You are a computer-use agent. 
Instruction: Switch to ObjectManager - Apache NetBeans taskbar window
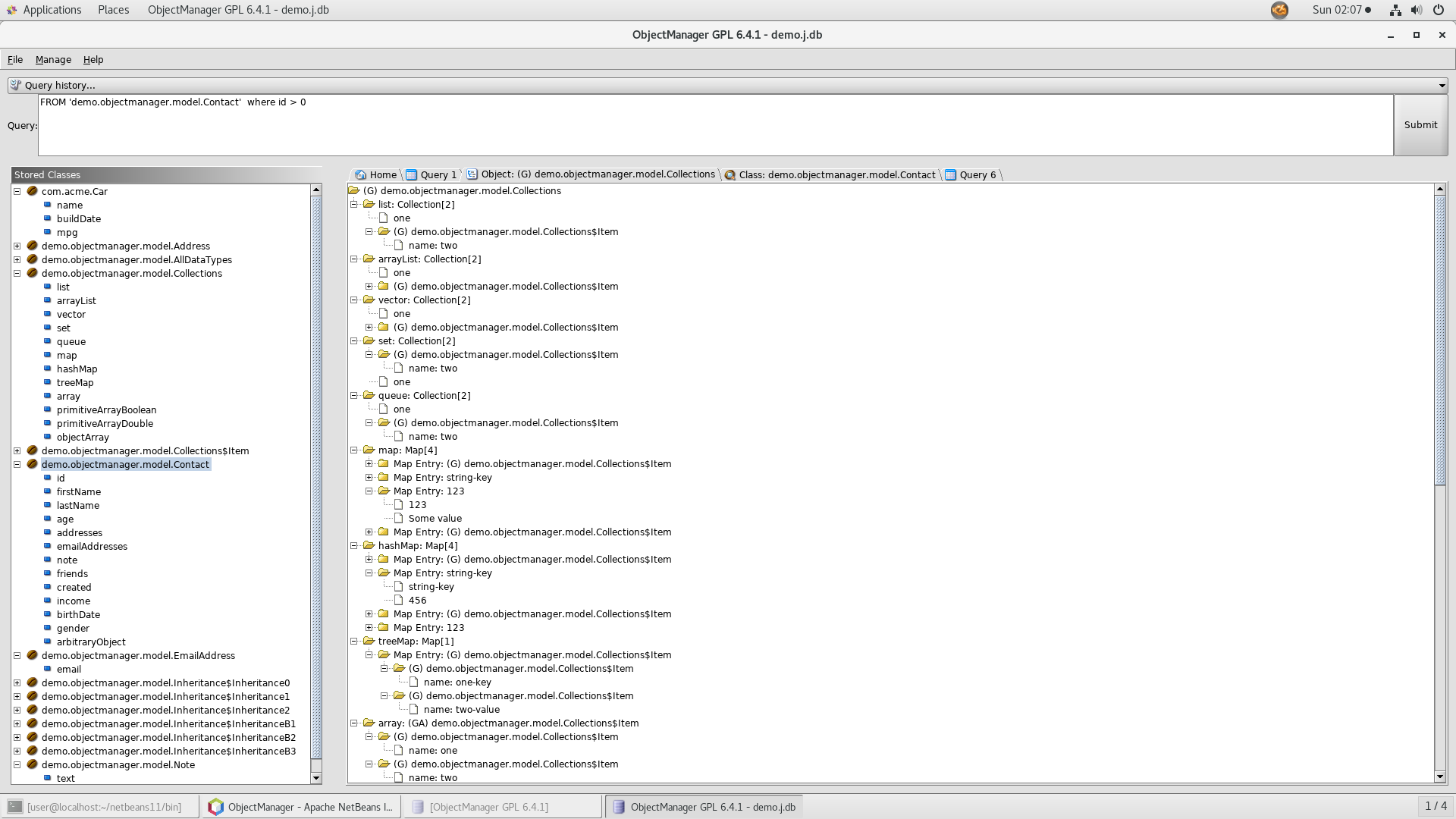(x=301, y=807)
